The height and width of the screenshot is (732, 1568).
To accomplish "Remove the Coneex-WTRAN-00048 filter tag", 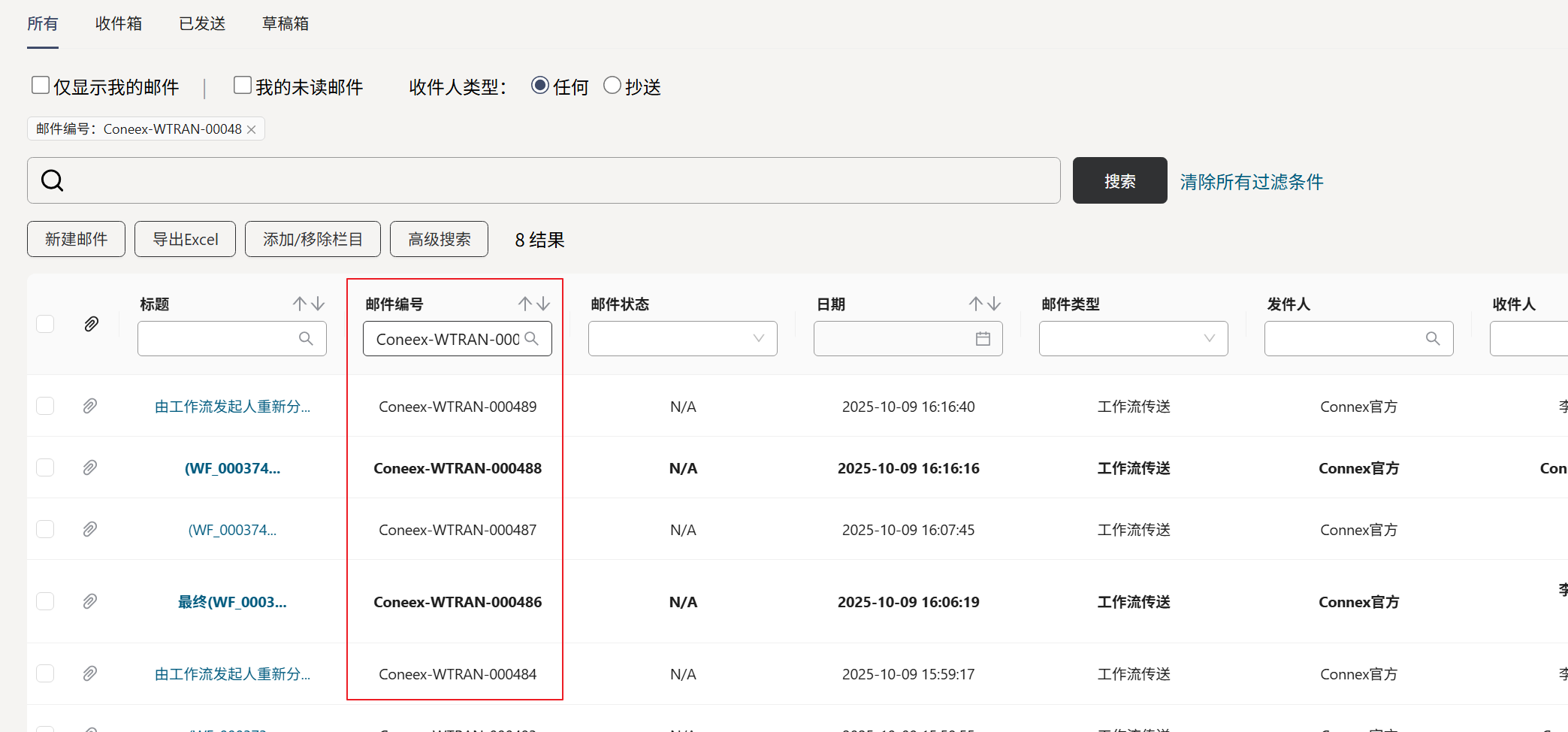I will [252, 129].
